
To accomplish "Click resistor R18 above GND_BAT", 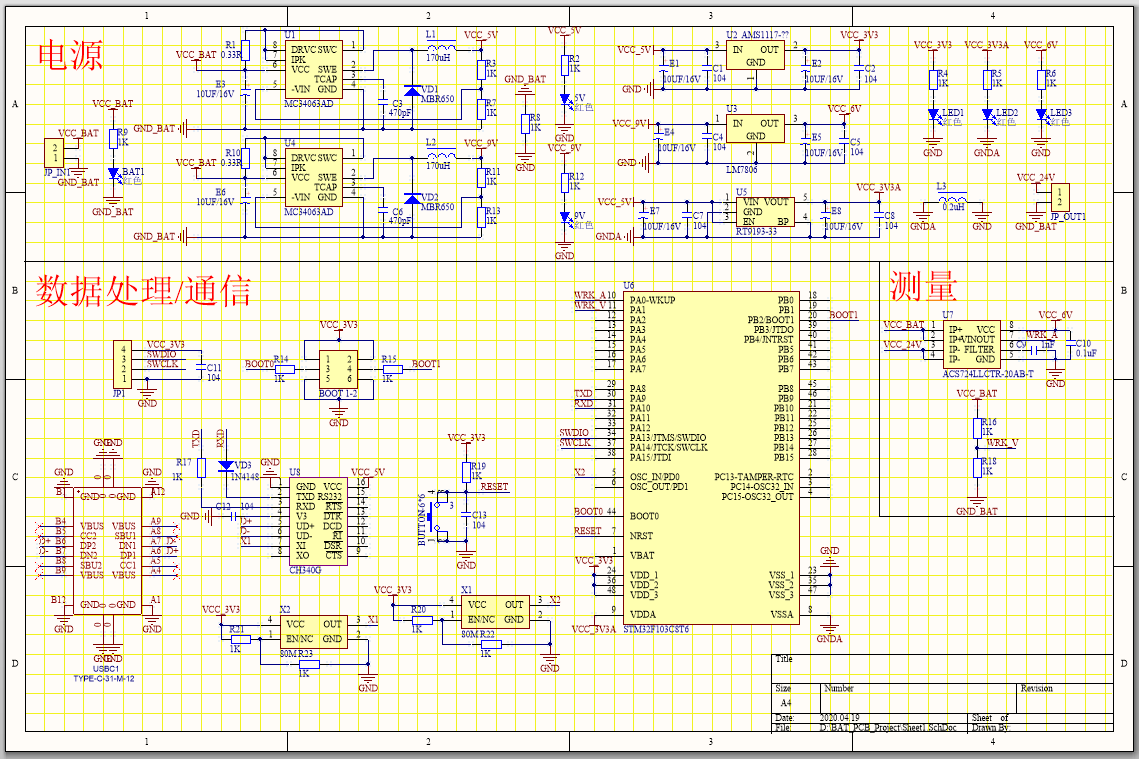I will tap(977, 468).
